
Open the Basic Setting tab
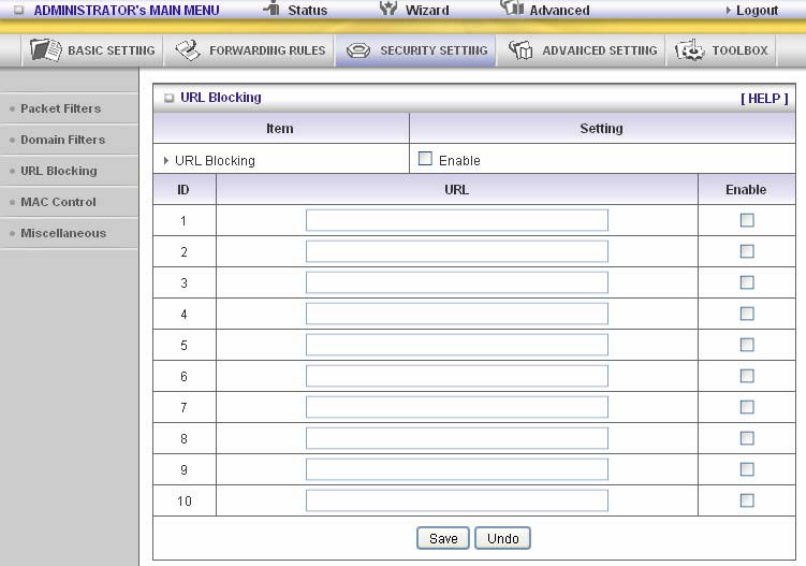[x=93, y=50]
